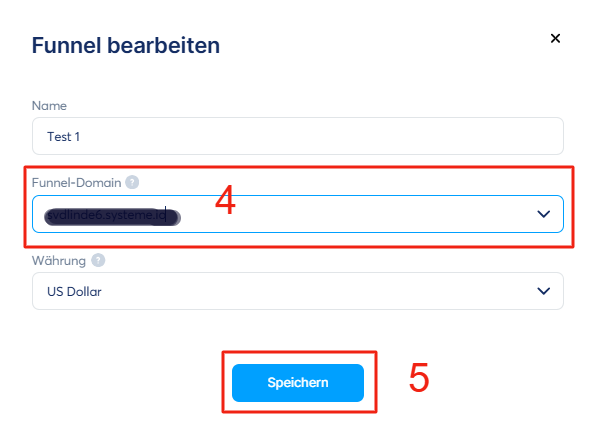The height and width of the screenshot is (434, 593).
Task: Focus the Name input field
Action: pyautogui.click(x=298, y=136)
